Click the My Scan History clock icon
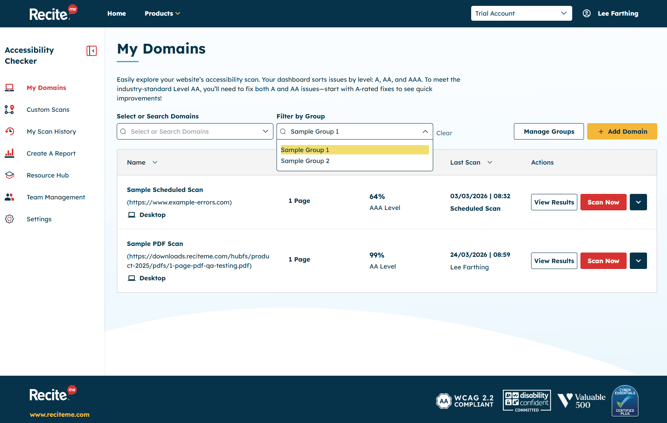Screen dimensions: 667x423 [x=10, y=132]
